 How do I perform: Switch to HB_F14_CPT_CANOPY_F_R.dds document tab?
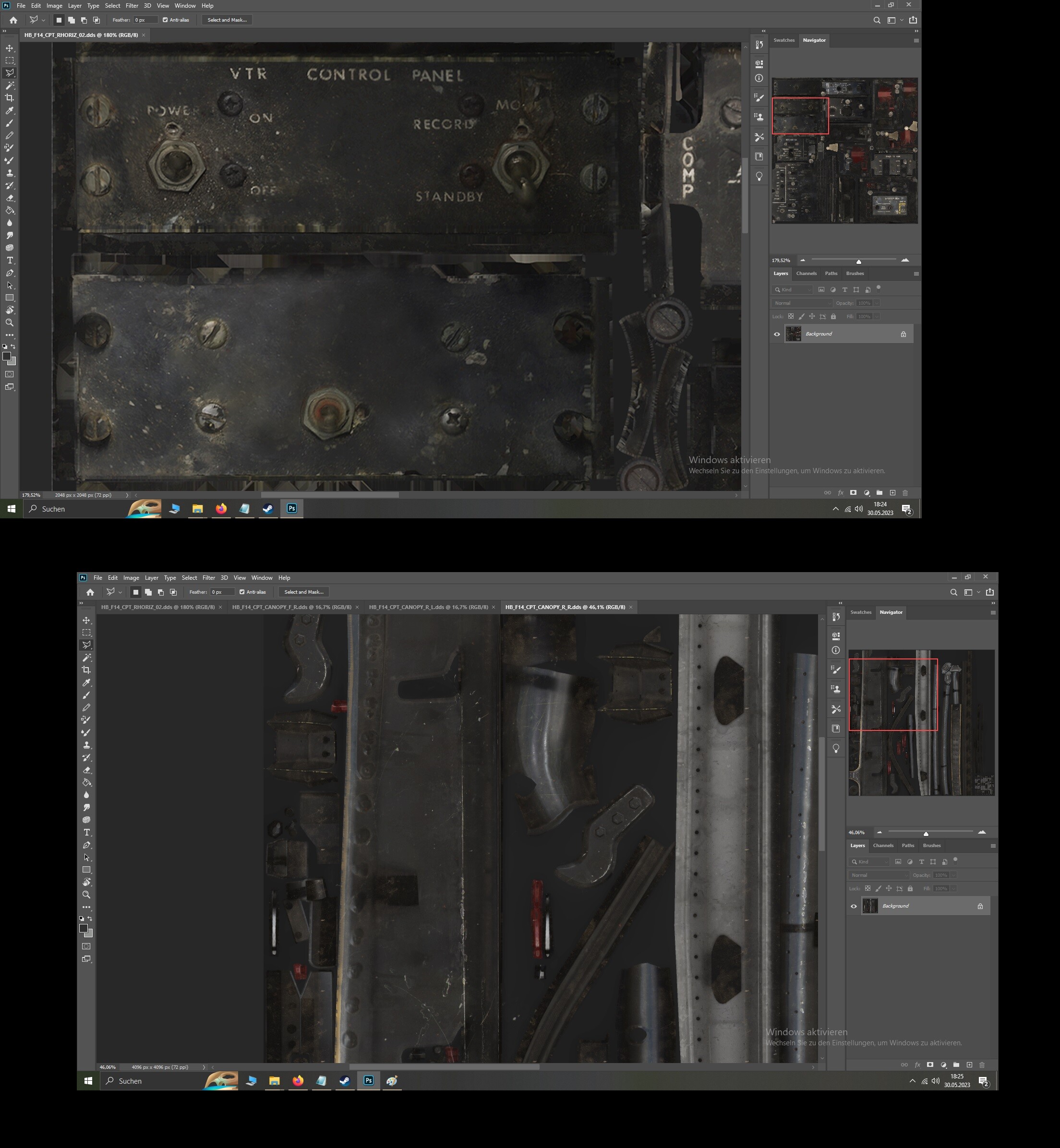[x=291, y=607]
